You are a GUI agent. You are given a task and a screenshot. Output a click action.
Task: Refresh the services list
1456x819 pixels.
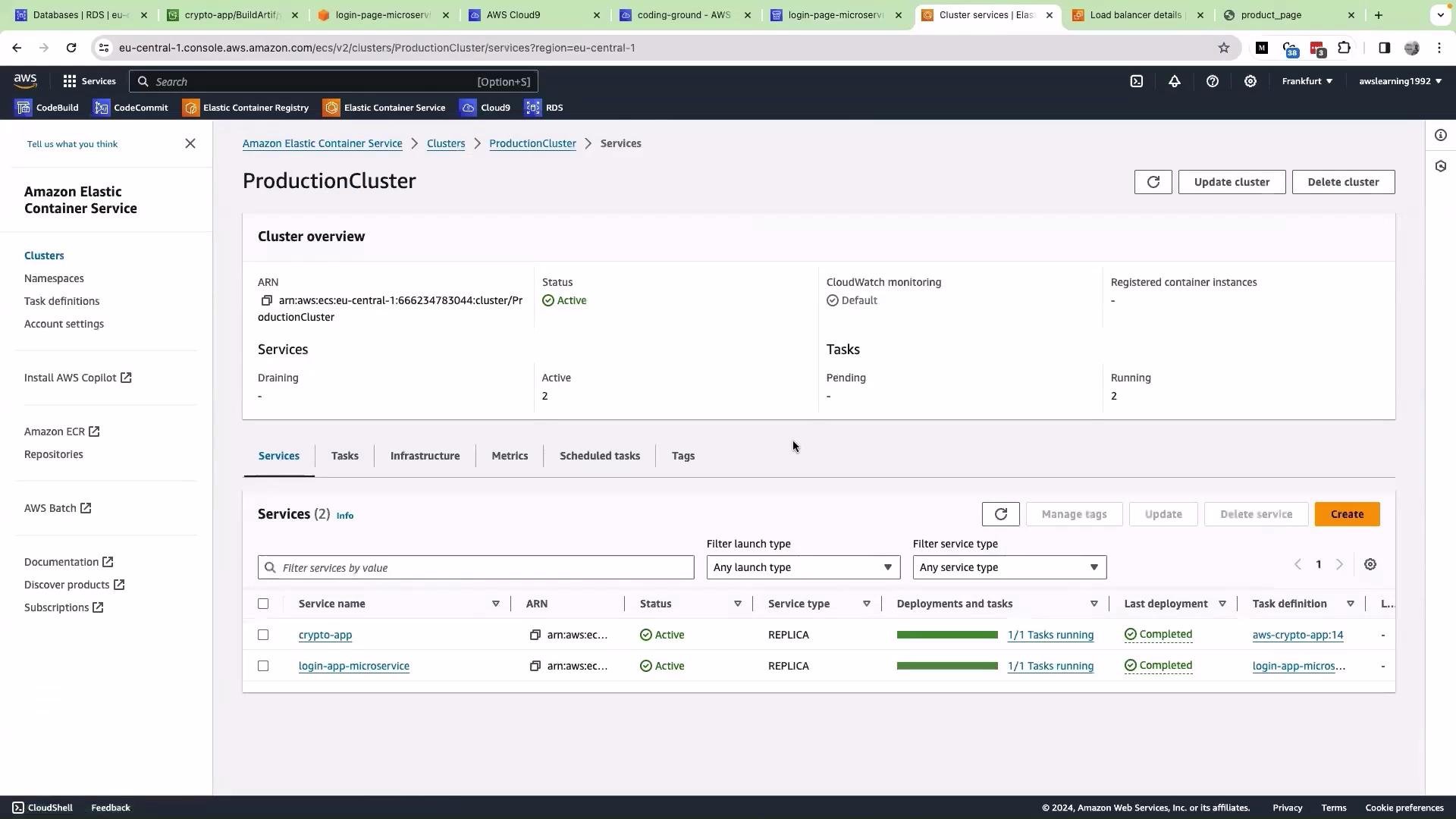pos(1000,514)
